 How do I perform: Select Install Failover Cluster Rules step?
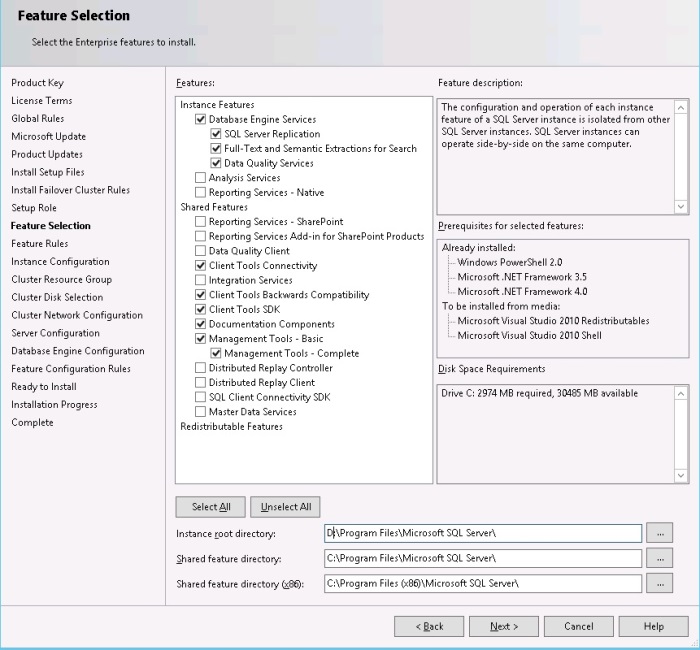tap(71, 190)
